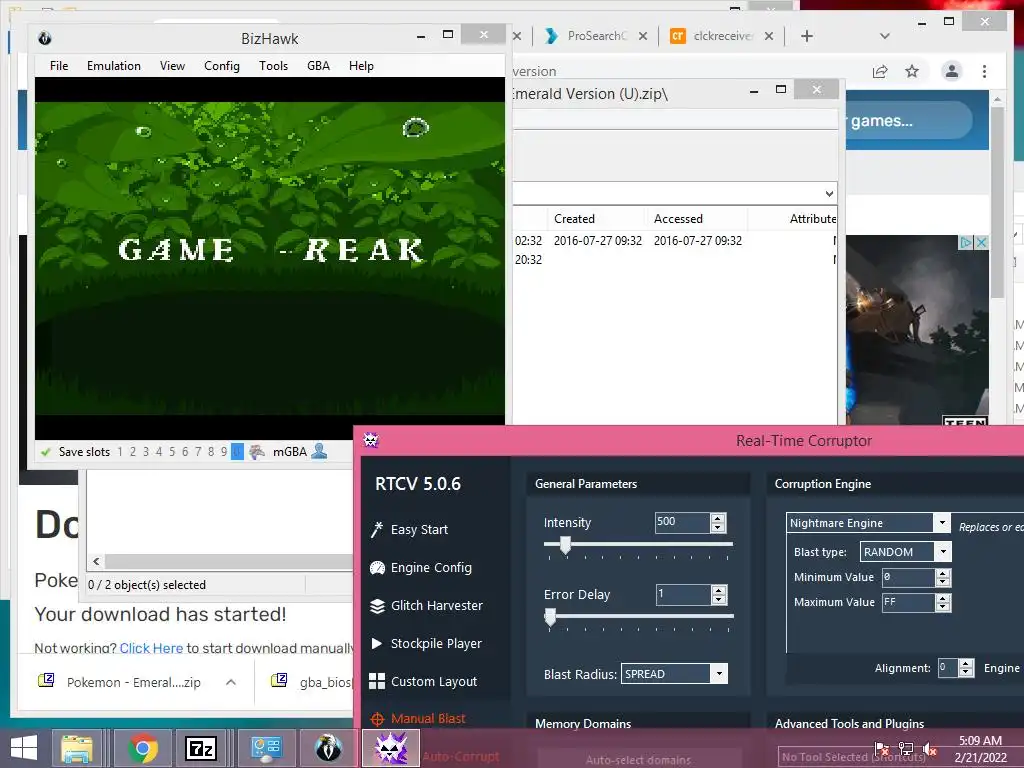Image resolution: width=1024 pixels, height=768 pixels.
Task: Open BizHawk from taskbar
Action: [x=328, y=748]
